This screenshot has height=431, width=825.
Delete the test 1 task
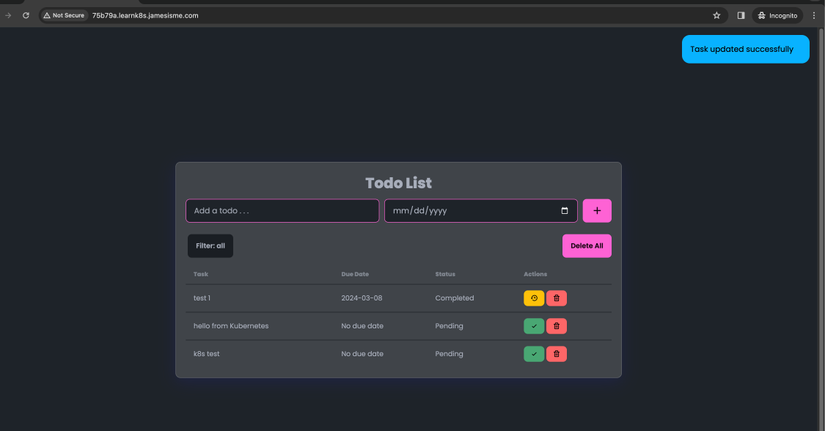(x=557, y=298)
